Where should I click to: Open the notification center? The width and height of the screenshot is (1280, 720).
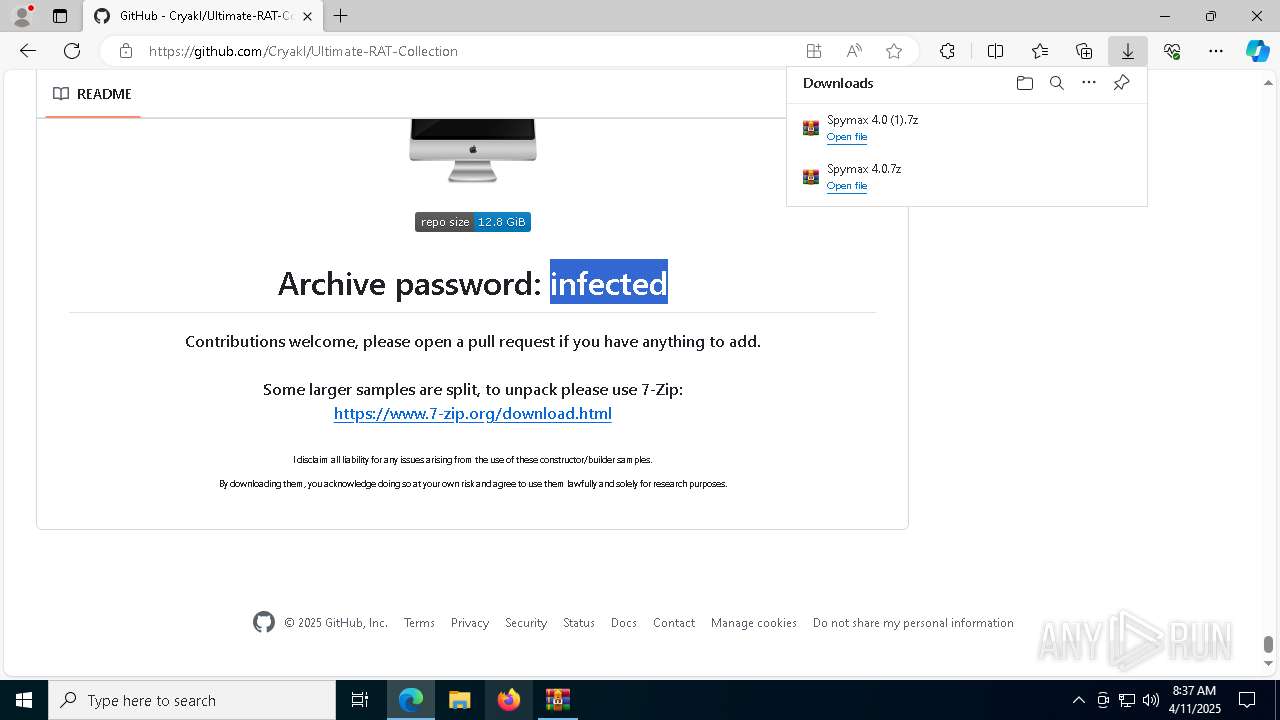tap(1247, 700)
